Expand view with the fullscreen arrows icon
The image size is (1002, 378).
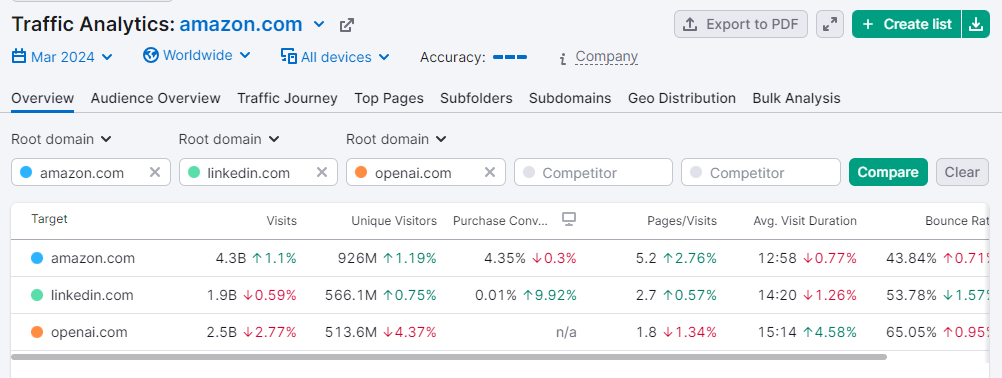829,24
